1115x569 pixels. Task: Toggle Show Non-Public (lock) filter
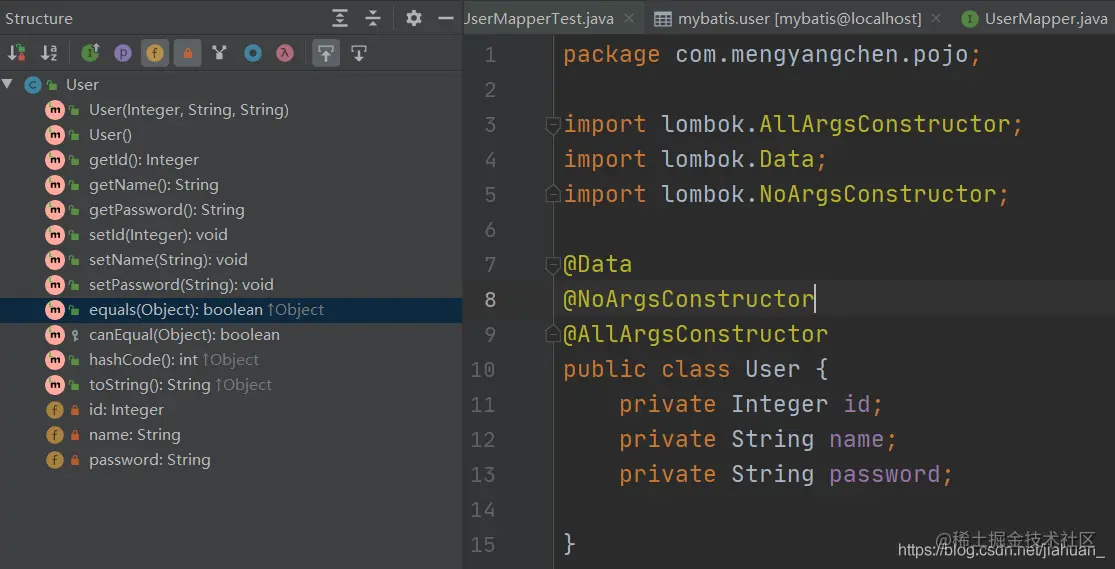tap(188, 53)
